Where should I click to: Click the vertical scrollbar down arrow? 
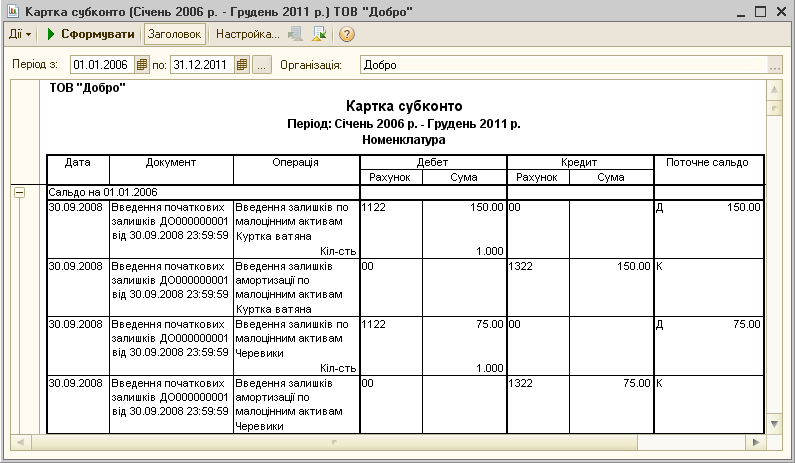[774, 424]
